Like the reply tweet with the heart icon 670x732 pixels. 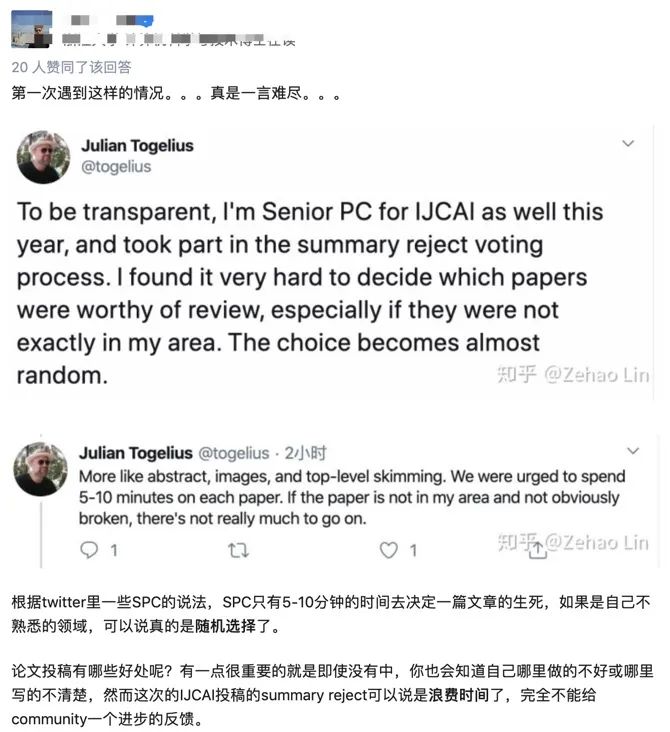(x=390, y=550)
